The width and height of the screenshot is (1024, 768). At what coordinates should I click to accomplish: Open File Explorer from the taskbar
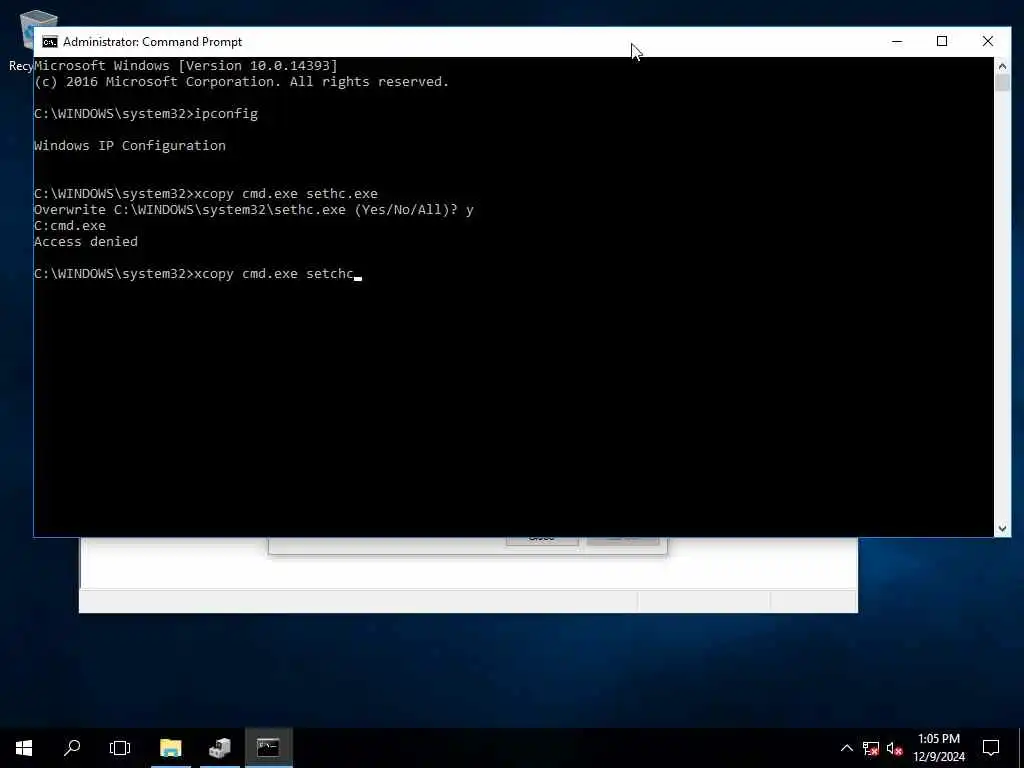point(170,748)
